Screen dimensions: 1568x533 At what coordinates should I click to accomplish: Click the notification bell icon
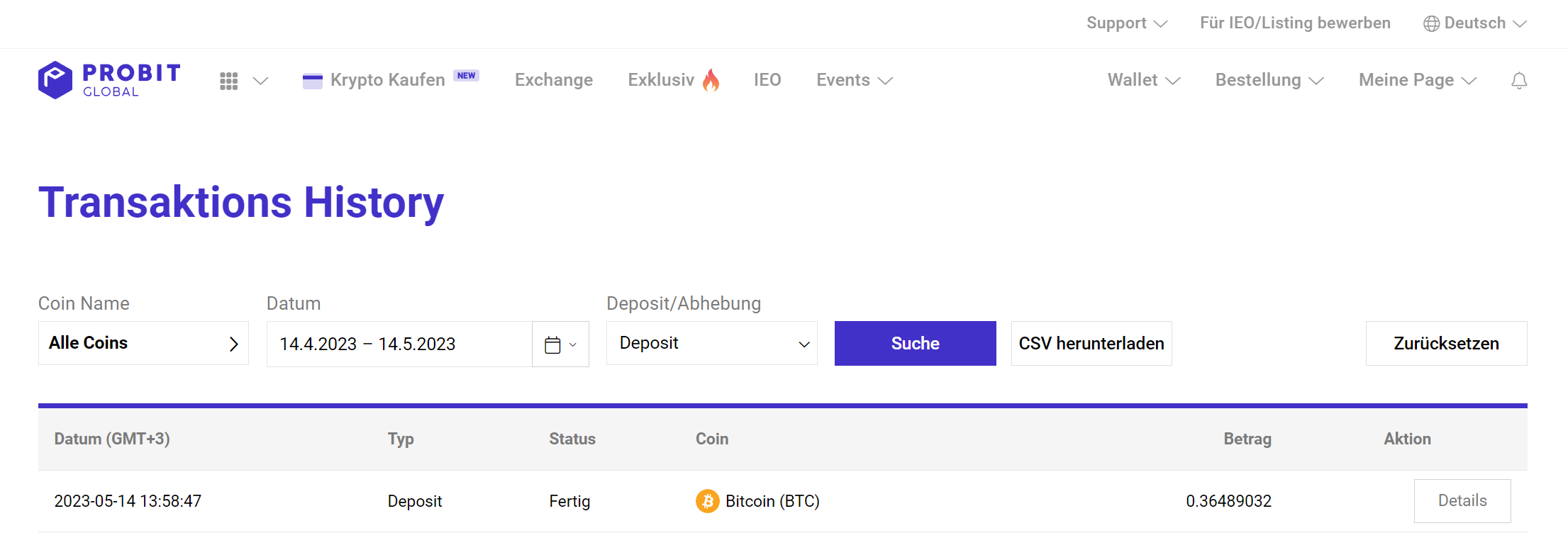(1519, 81)
